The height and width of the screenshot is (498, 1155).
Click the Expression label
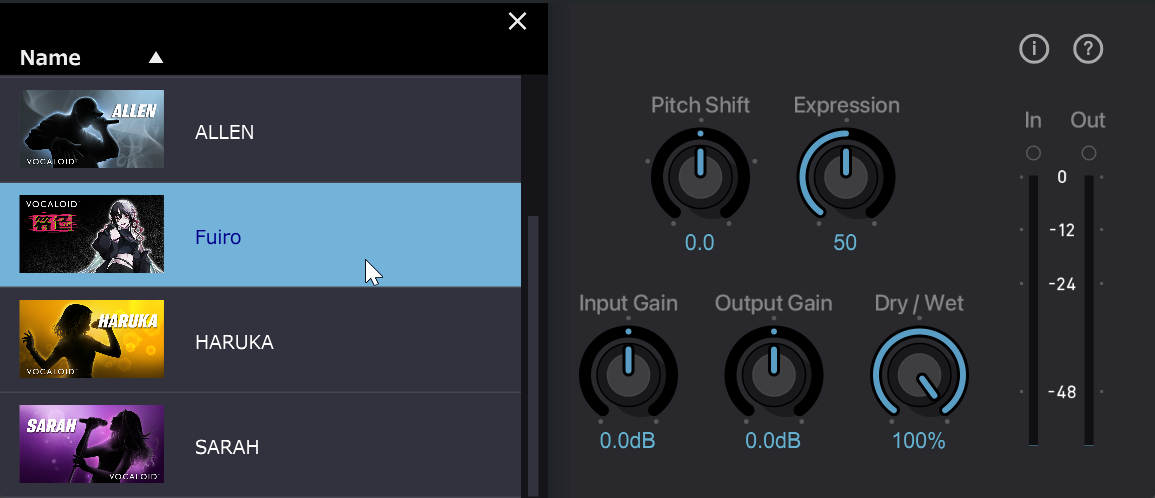point(846,105)
